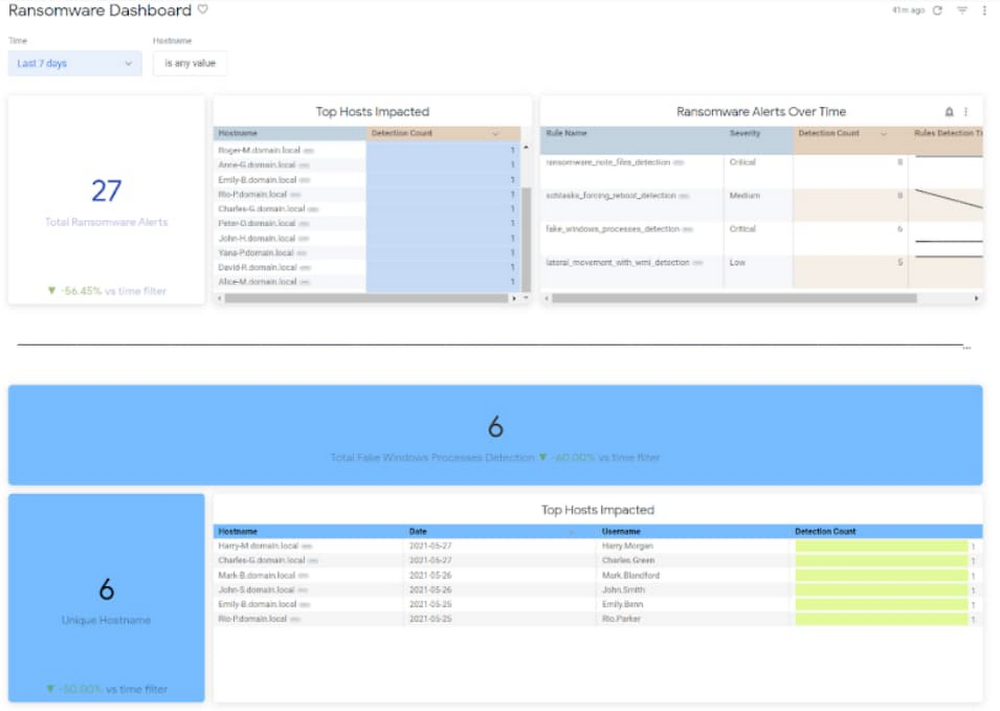1000x711 pixels.
Task: Open the Time filter 'Last 7 days' dropdown
Action: pos(75,63)
